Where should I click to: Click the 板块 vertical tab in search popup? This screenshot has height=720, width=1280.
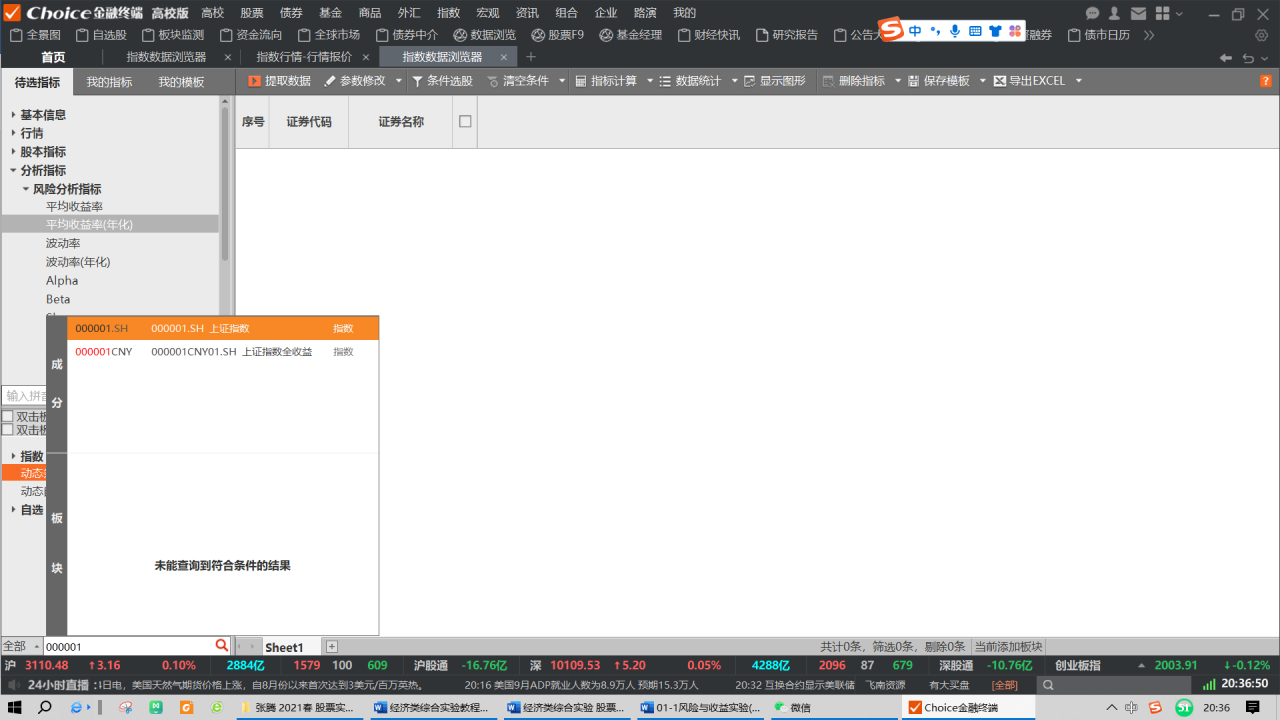click(57, 543)
